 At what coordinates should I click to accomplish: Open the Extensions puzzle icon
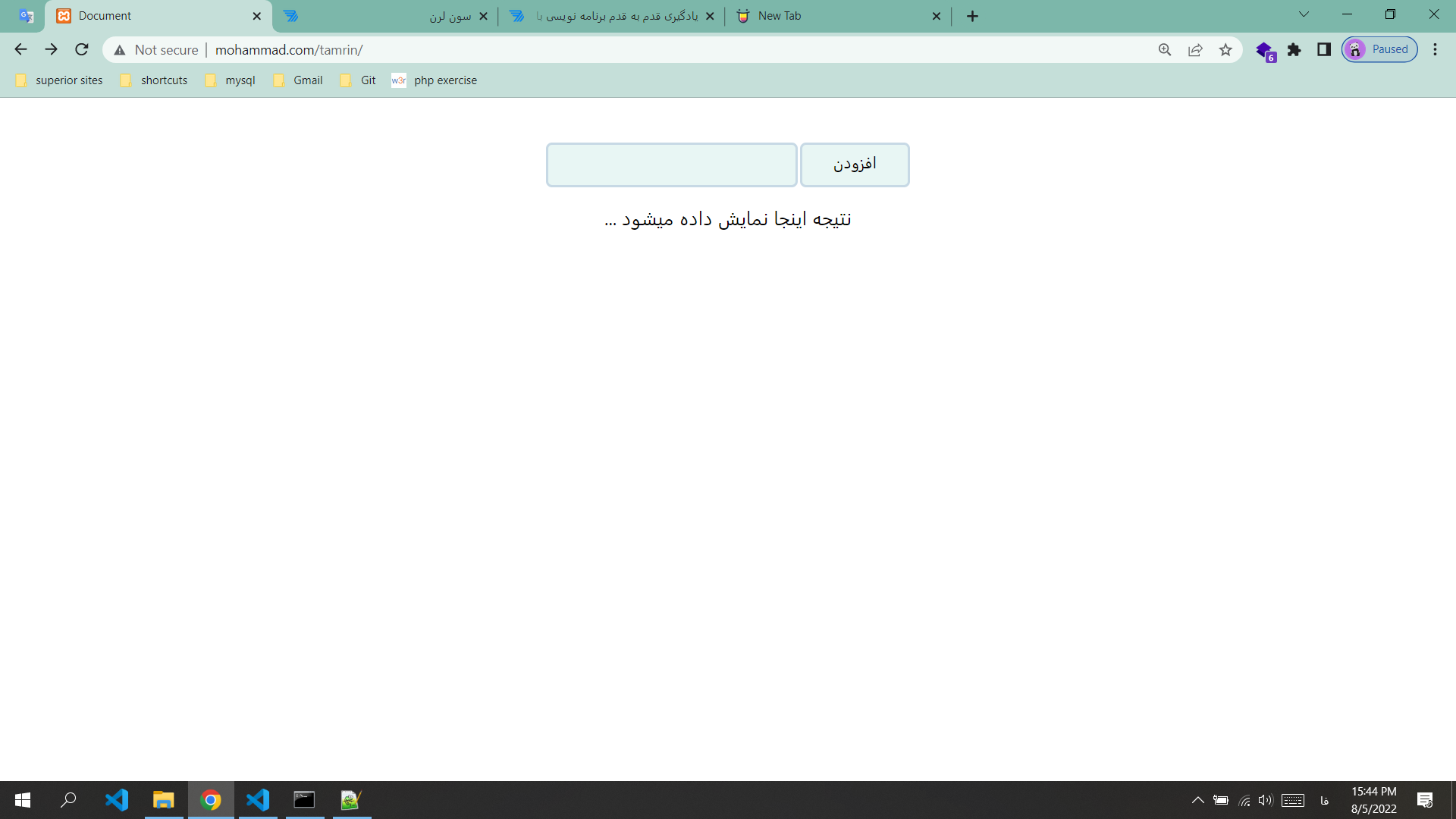(x=1294, y=50)
